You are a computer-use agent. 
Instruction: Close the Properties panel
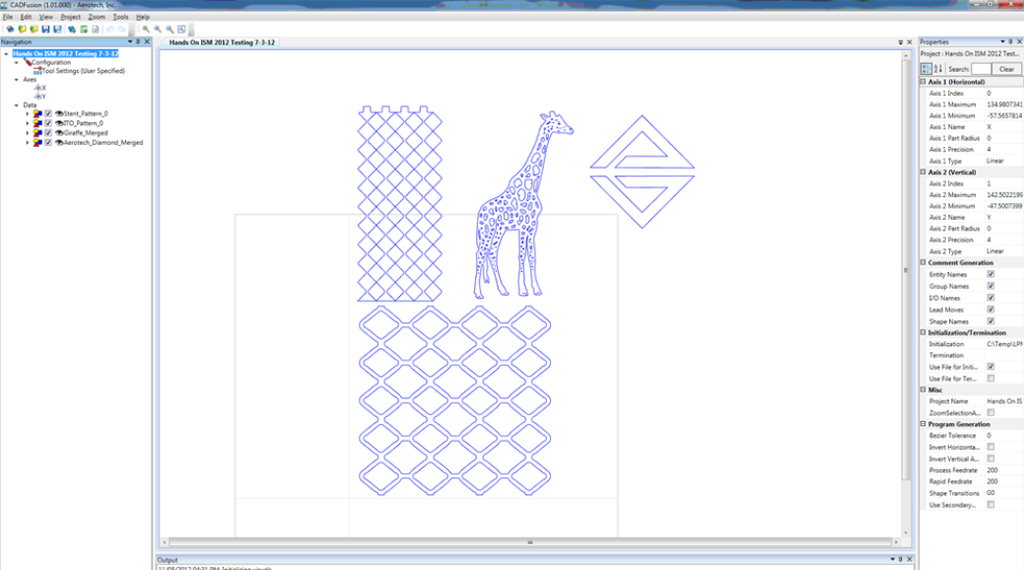[1019, 42]
